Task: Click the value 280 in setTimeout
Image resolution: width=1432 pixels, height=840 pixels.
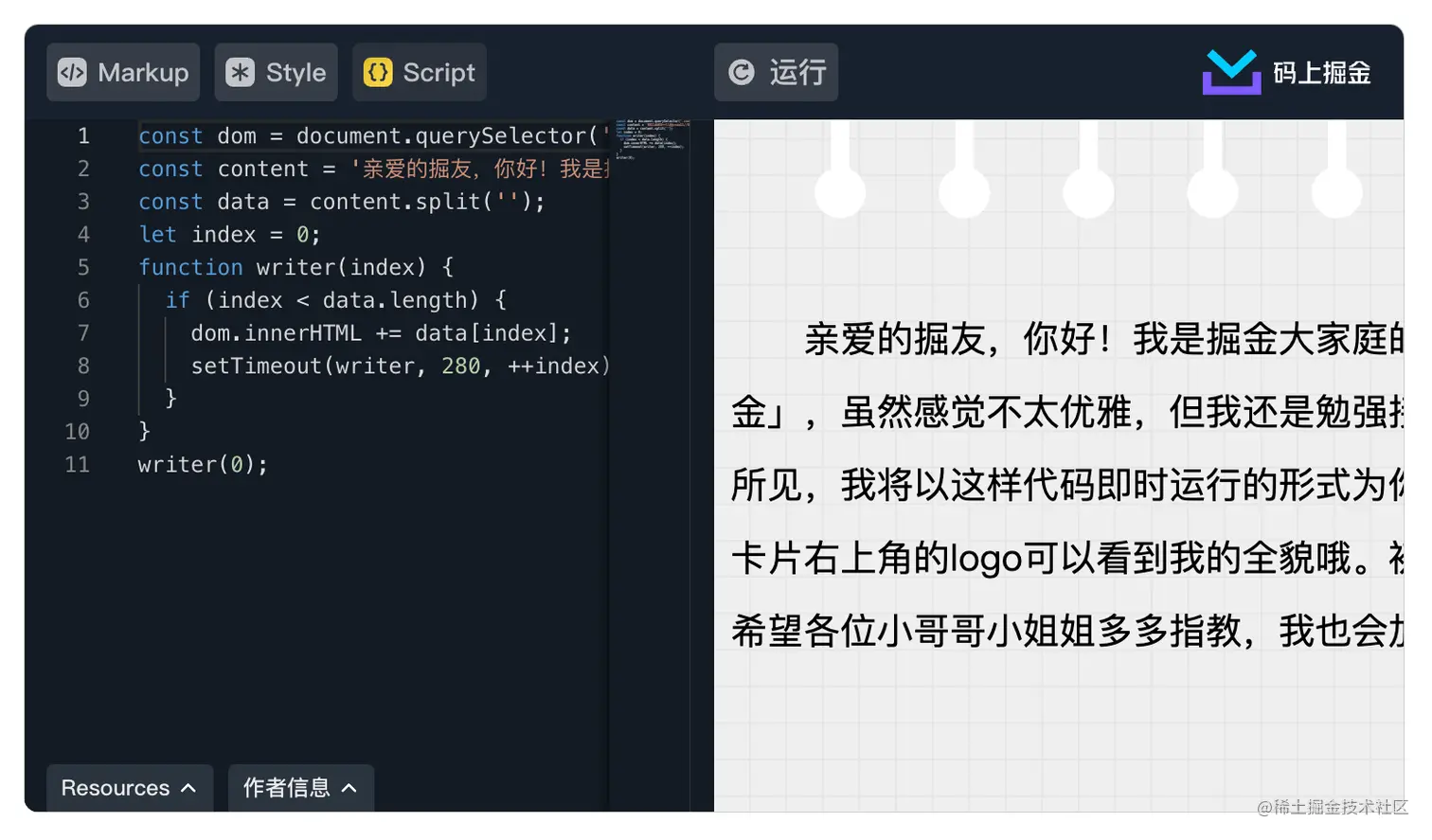Action: (x=460, y=366)
